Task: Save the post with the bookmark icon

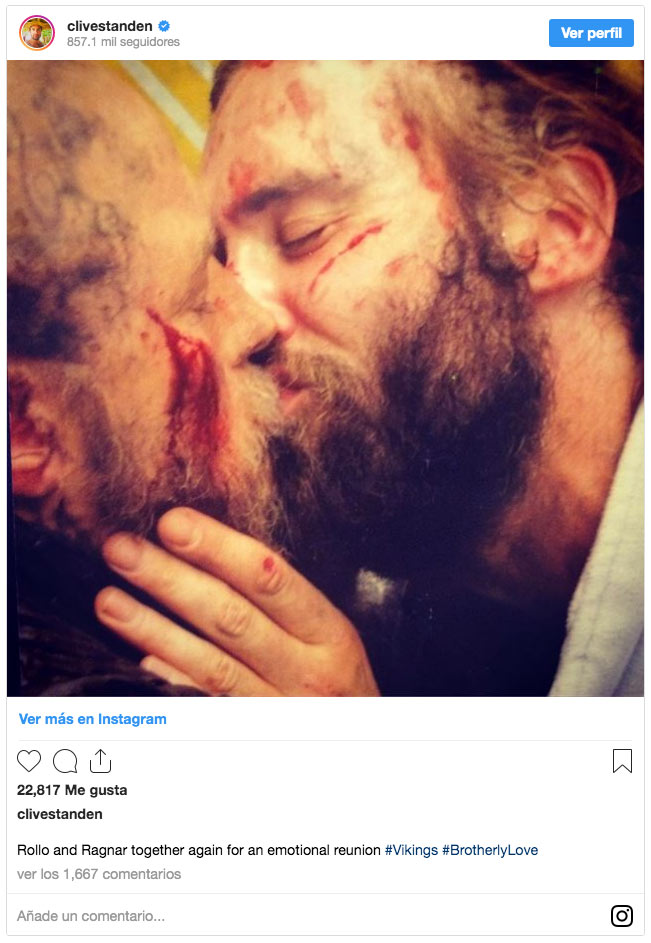Action: pyautogui.click(x=622, y=761)
